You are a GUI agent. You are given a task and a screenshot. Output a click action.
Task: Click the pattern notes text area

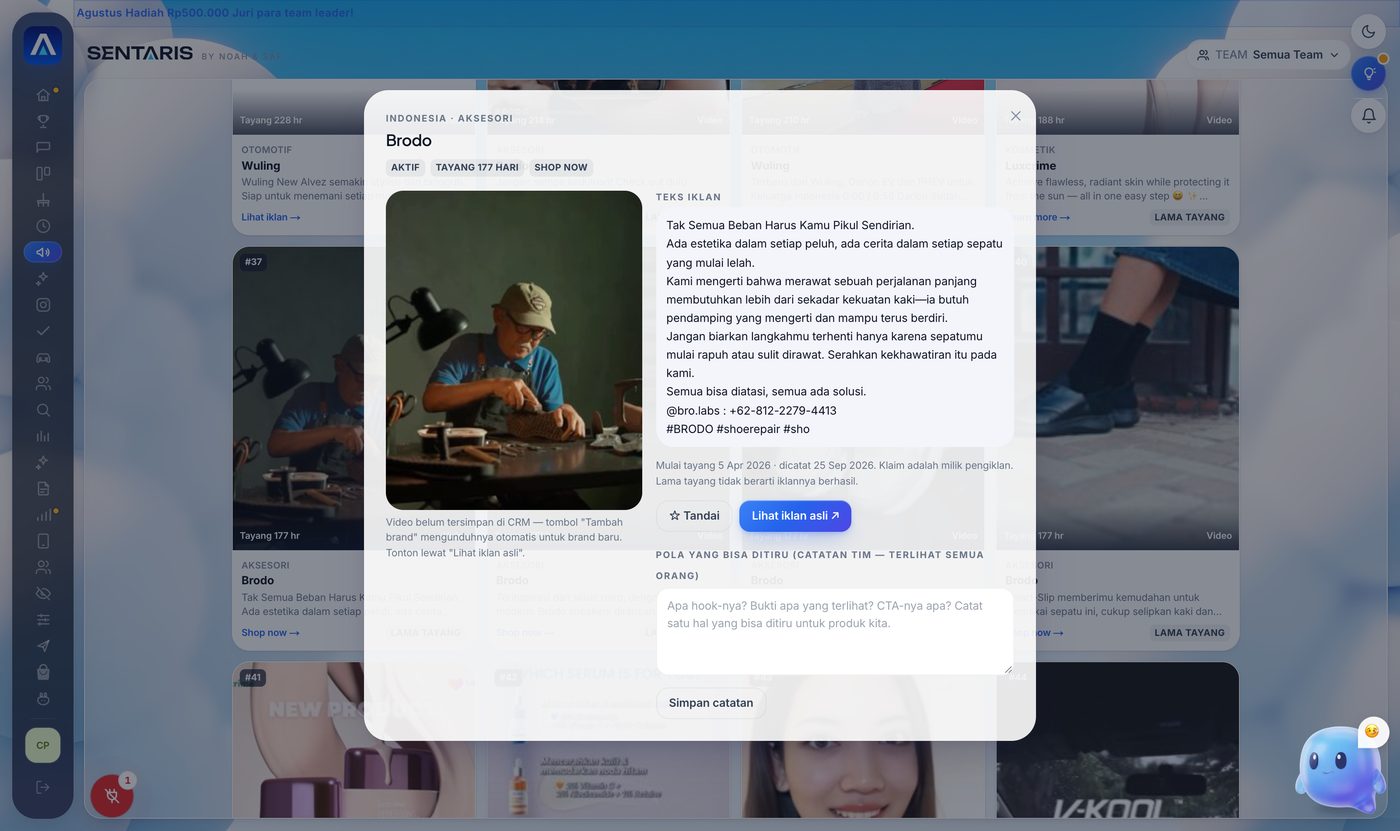(x=835, y=632)
